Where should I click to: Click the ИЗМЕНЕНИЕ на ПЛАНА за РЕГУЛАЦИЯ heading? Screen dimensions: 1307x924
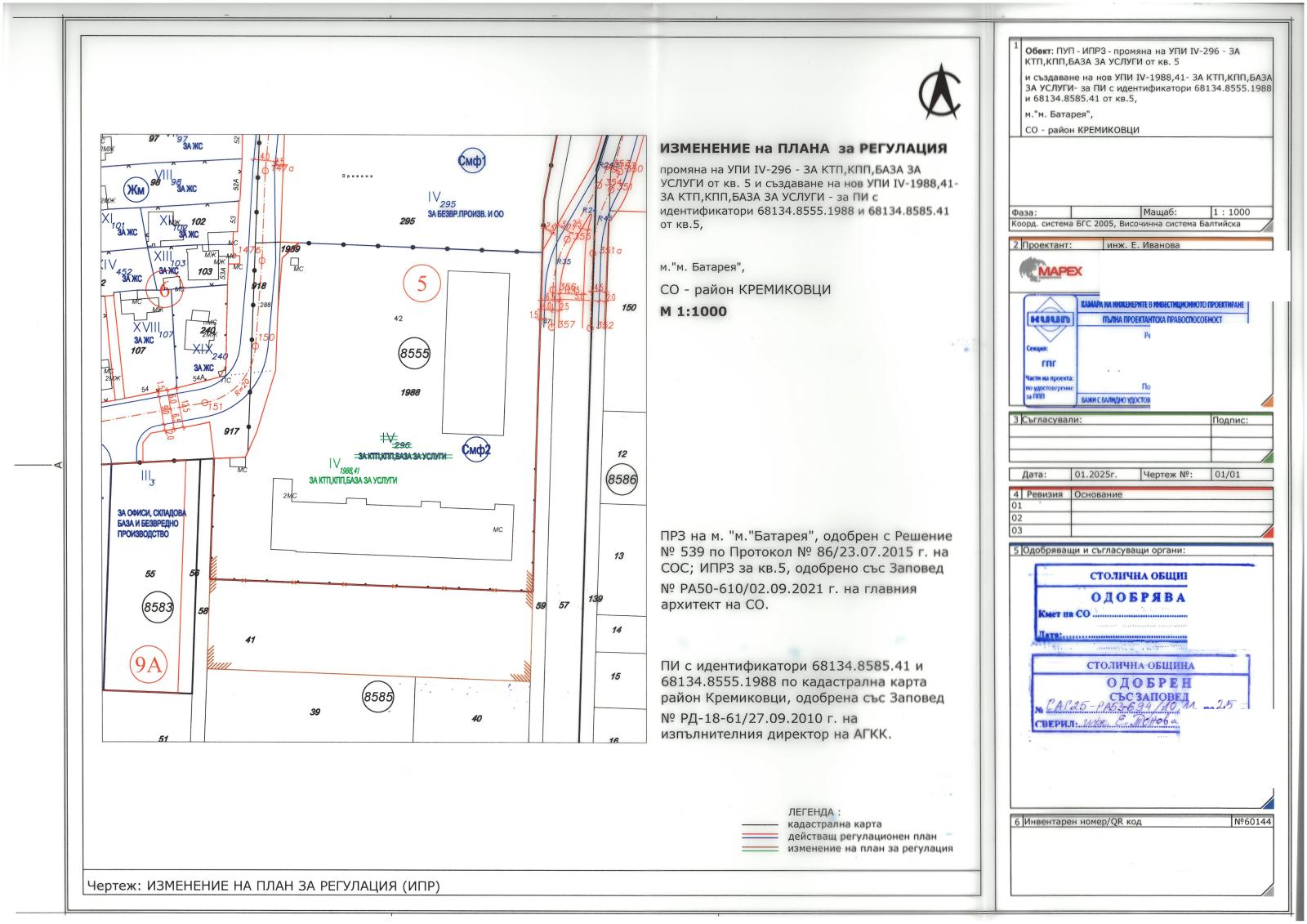803,149
